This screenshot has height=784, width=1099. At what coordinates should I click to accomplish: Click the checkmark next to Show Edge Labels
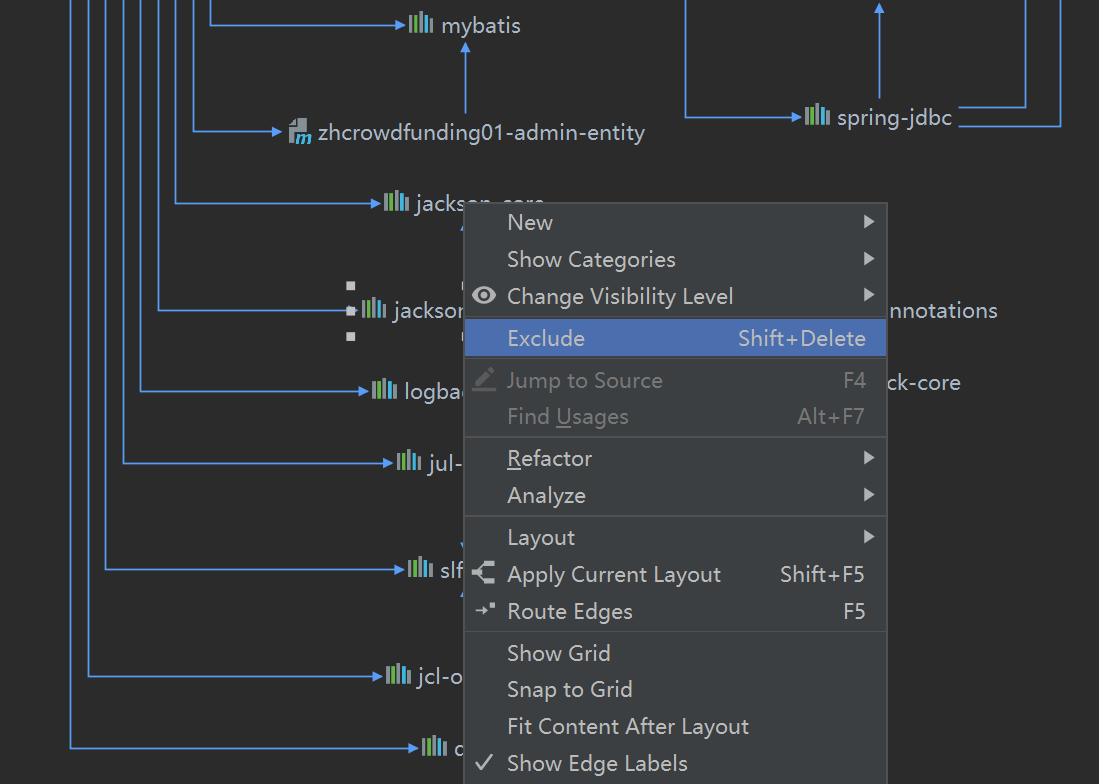point(484,762)
